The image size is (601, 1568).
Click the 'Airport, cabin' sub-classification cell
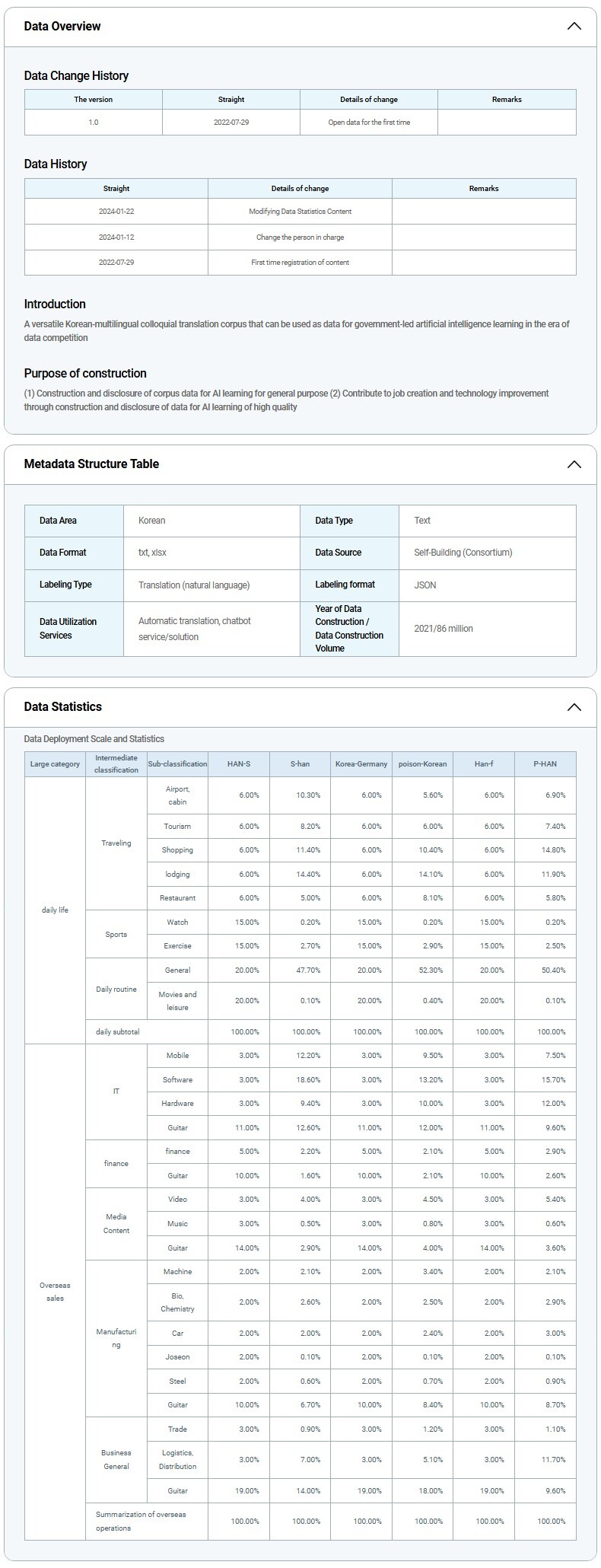tap(177, 795)
